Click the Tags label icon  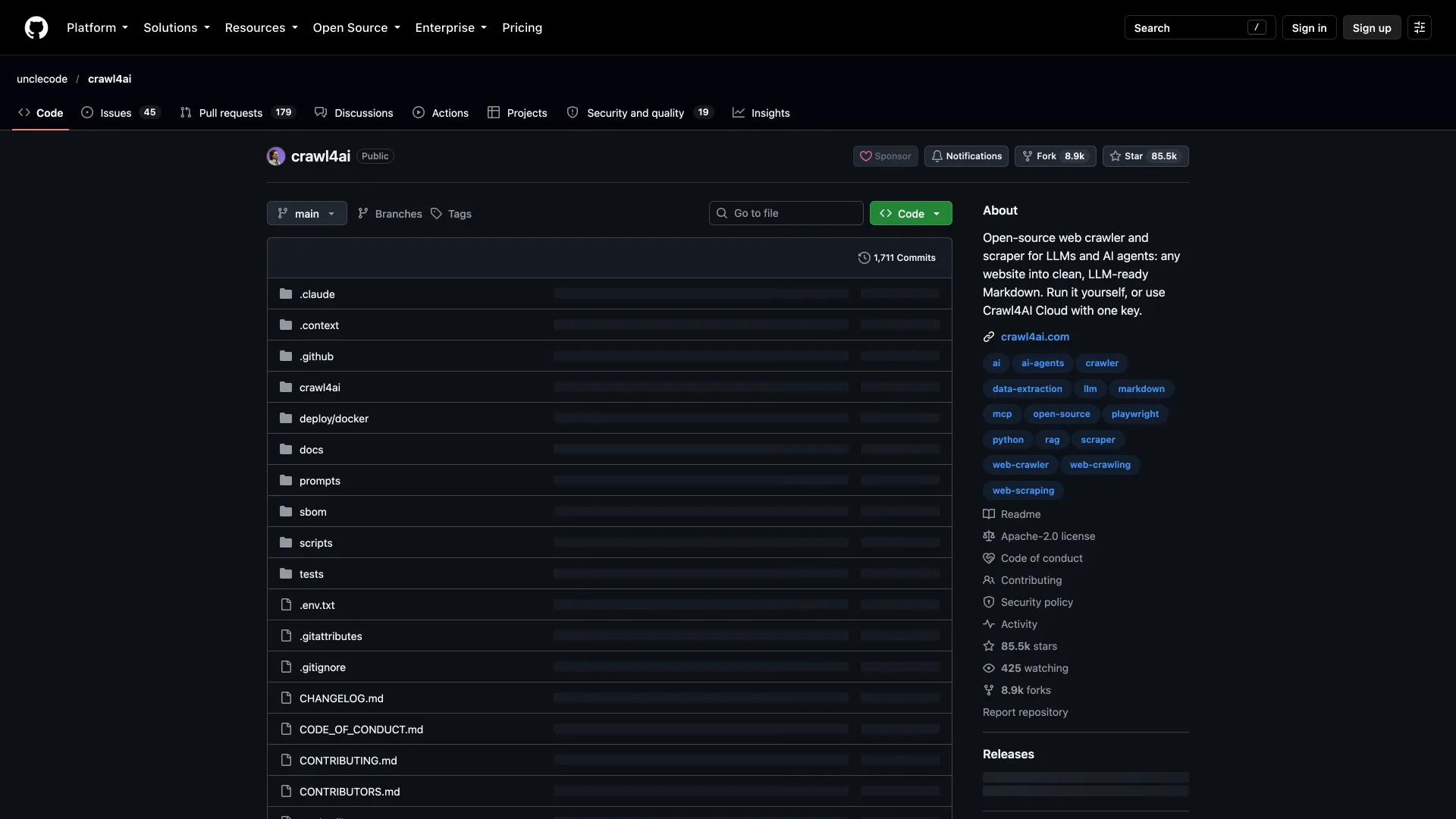pyautogui.click(x=437, y=214)
